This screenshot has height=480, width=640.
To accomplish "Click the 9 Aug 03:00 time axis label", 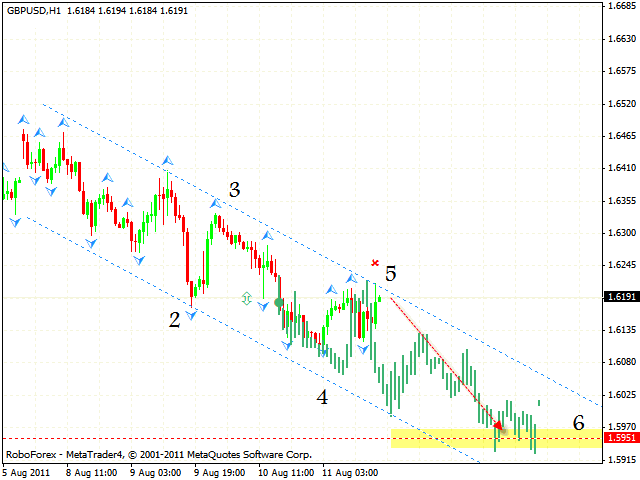I will click(x=156, y=473).
